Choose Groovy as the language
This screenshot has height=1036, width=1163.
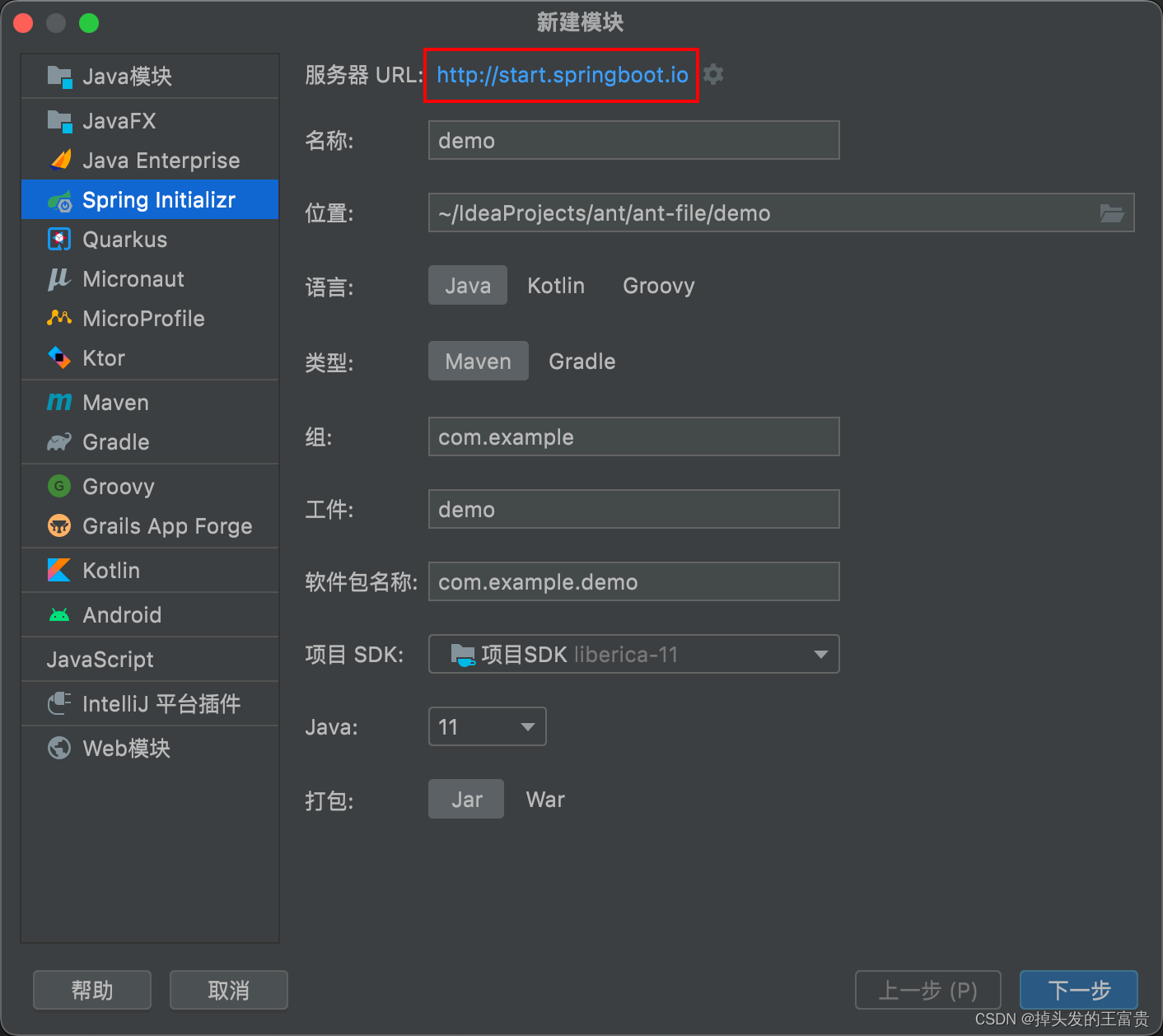659,286
